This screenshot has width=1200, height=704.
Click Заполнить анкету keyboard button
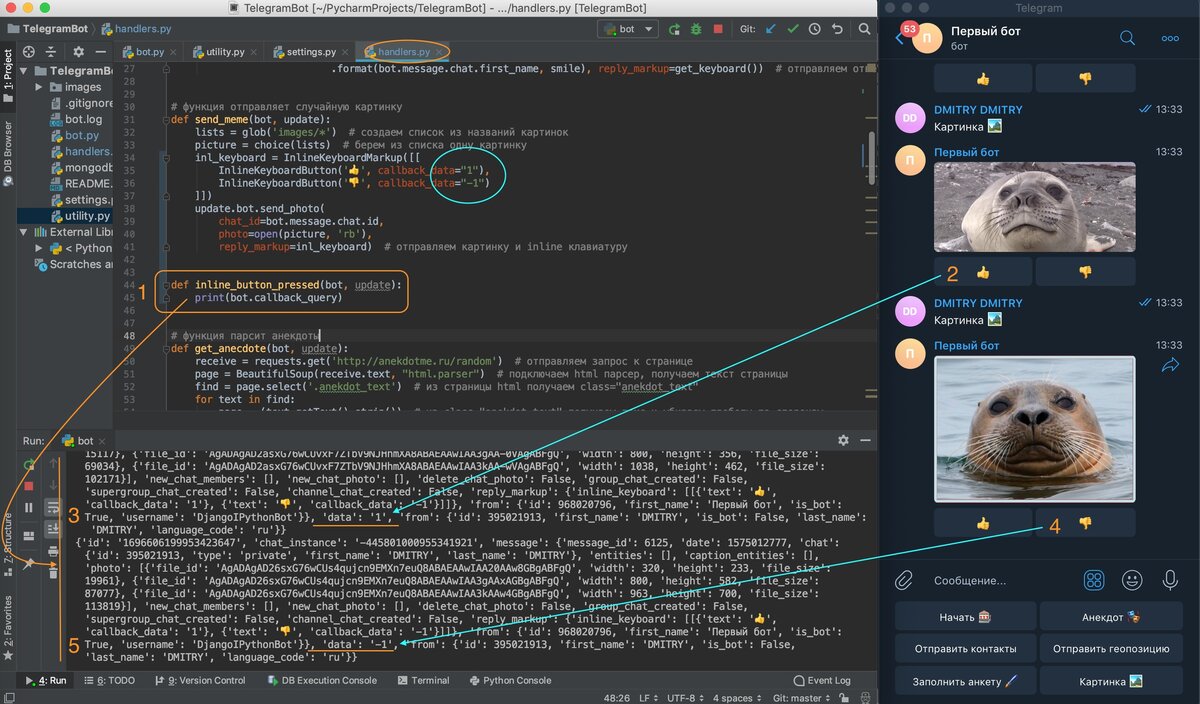965,680
